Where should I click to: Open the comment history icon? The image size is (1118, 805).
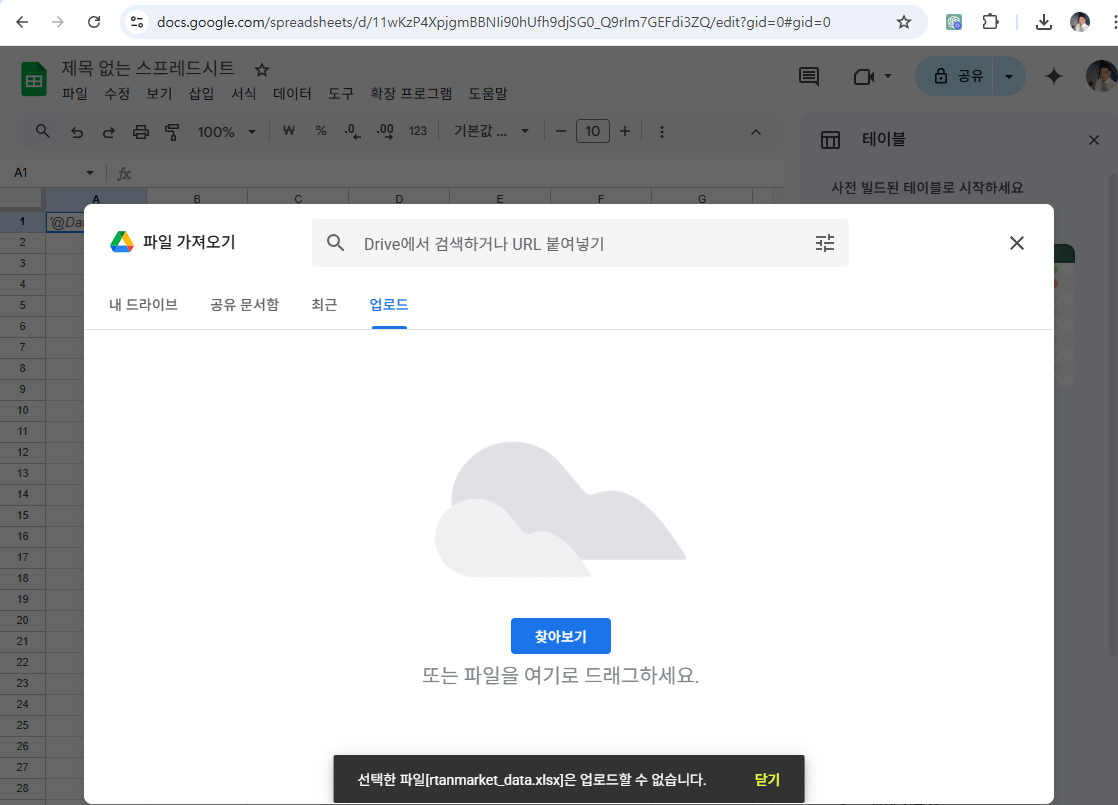tap(809, 76)
